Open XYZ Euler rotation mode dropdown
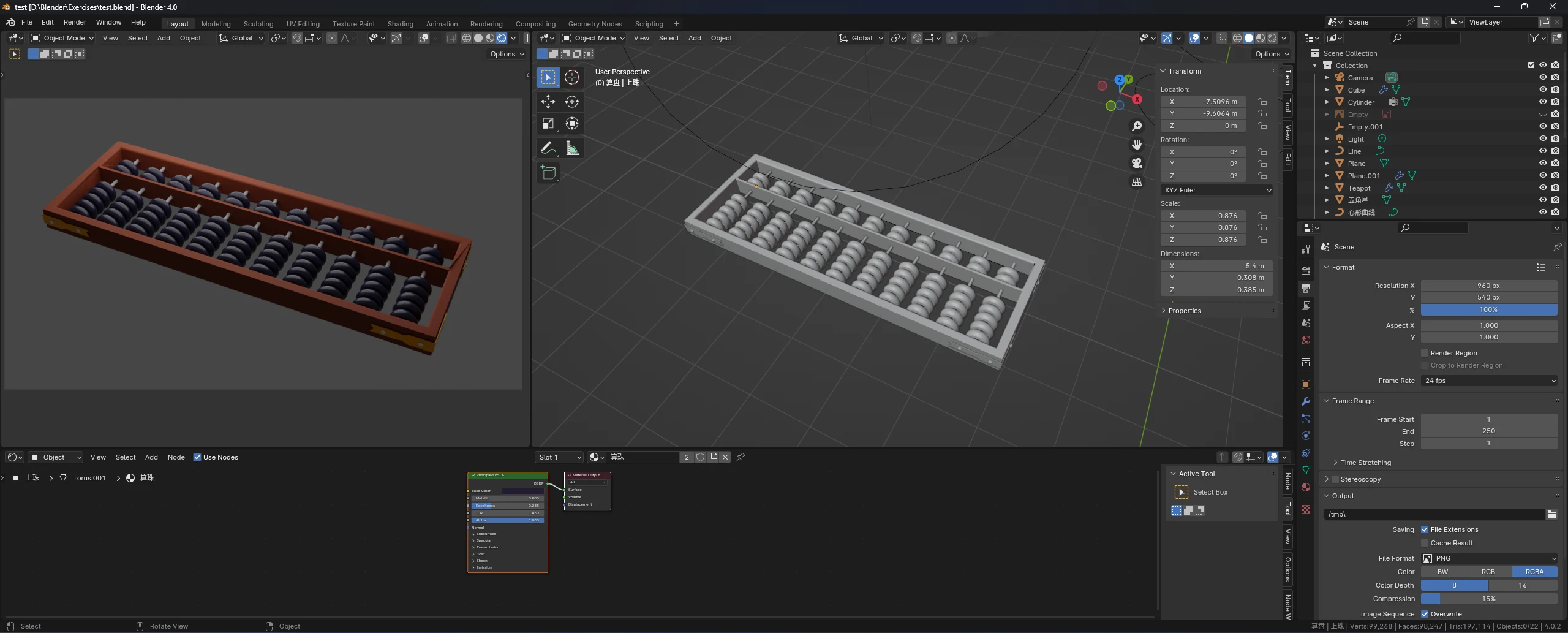Image resolution: width=1568 pixels, height=633 pixels. (x=1217, y=190)
